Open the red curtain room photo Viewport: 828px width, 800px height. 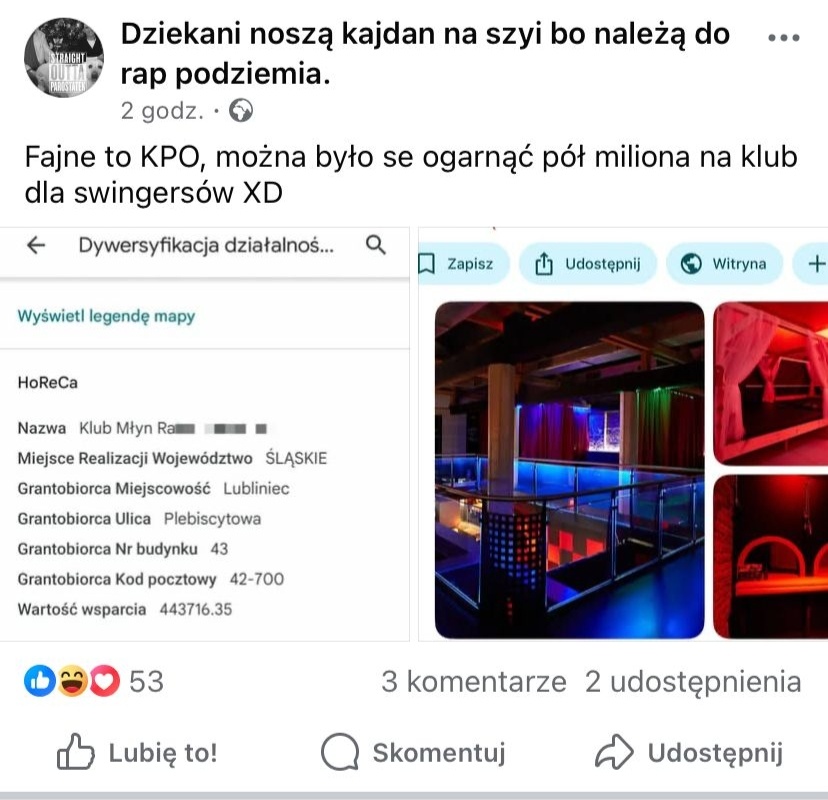click(x=770, y=384)
